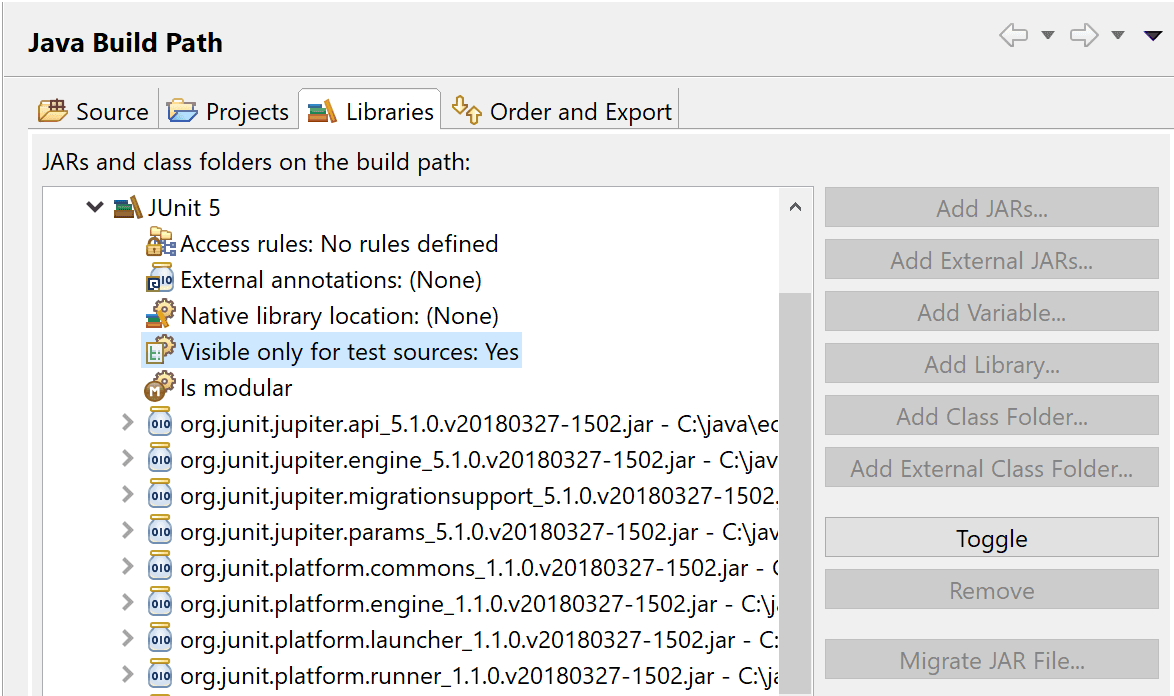Switch to the Projects tab

228,112
